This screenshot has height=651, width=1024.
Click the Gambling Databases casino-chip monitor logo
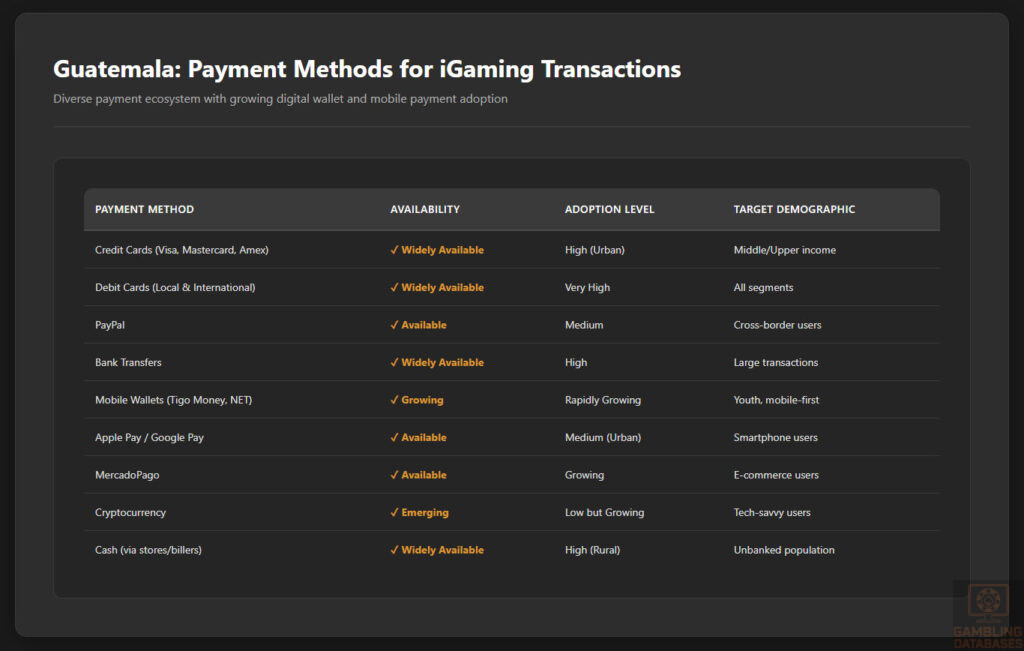(x=988, y=602)
